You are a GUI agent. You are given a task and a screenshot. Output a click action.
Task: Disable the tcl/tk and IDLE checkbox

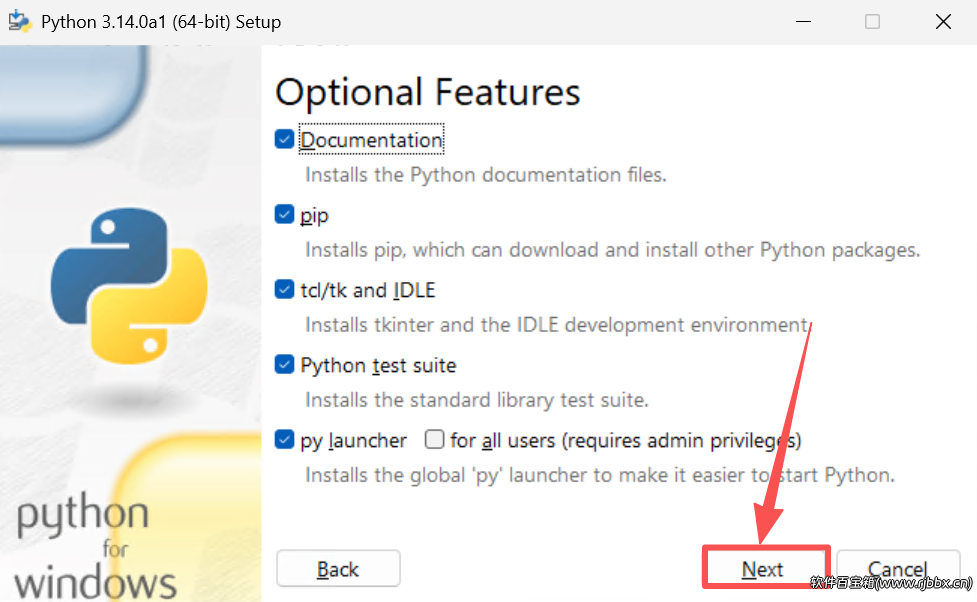(x=284, y=290)
